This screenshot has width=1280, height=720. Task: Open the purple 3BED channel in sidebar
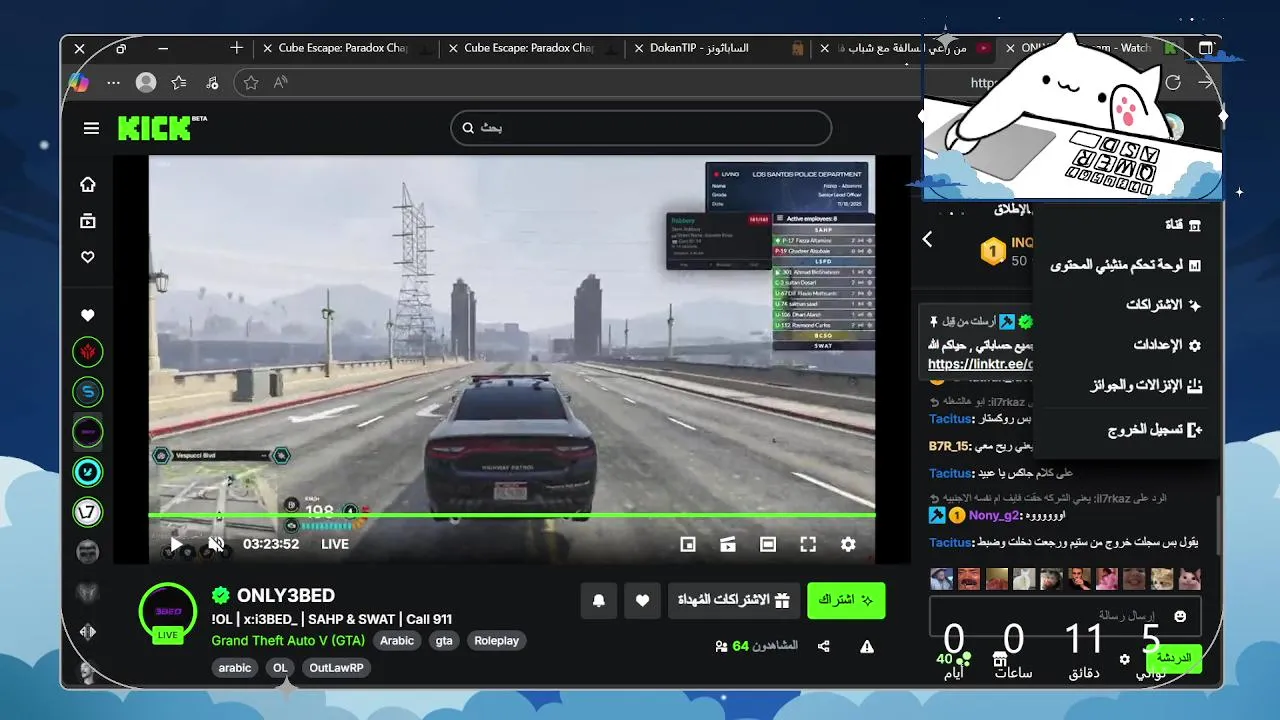tap(88, 432)
